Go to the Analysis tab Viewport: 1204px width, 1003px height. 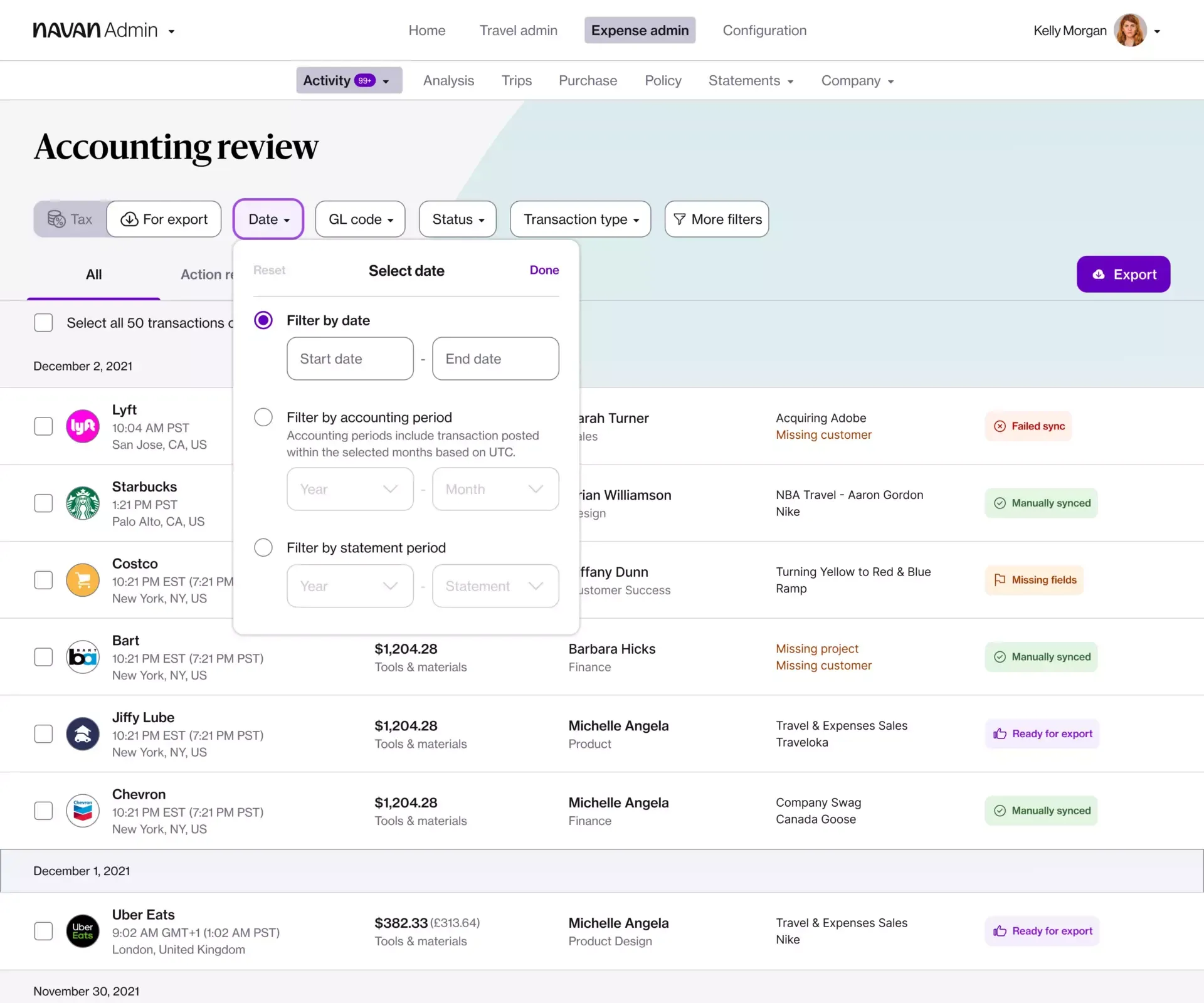(448, 80)
